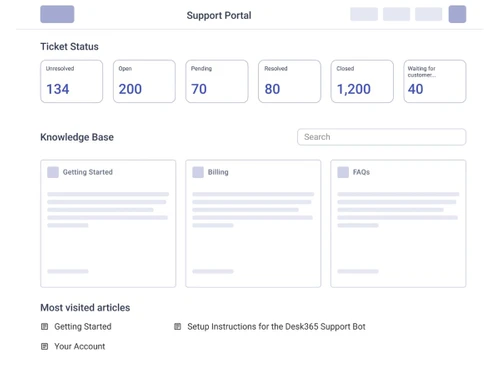Click the FAQs category icon
Image resolution: width=500 pixels, height=375 pixels.
tap(343, 172)
